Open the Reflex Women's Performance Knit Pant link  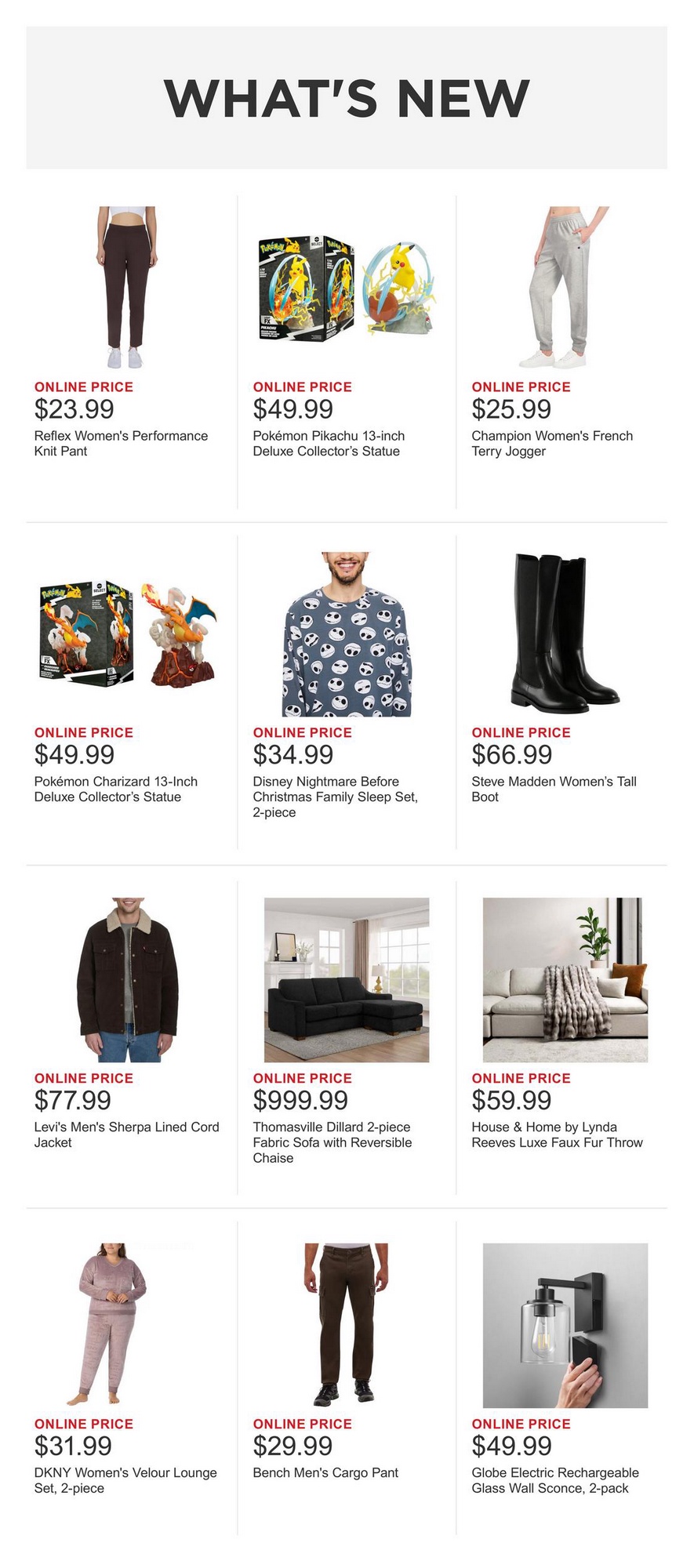point(121,444)
